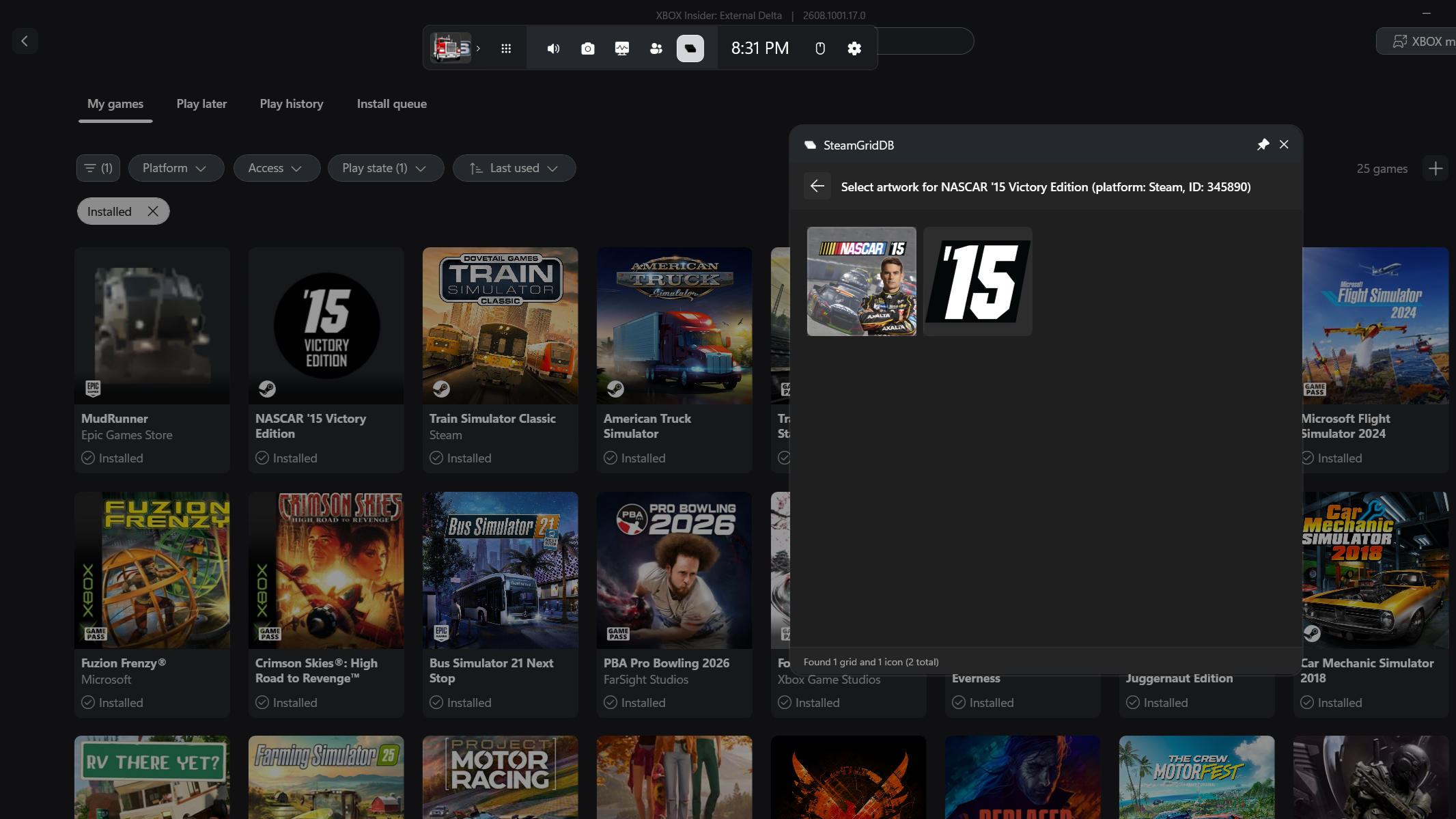Click the 'Found 1 grid and 1 icon' status
The height and width of the screenshot is (819, 1456).
pos(871,662)
